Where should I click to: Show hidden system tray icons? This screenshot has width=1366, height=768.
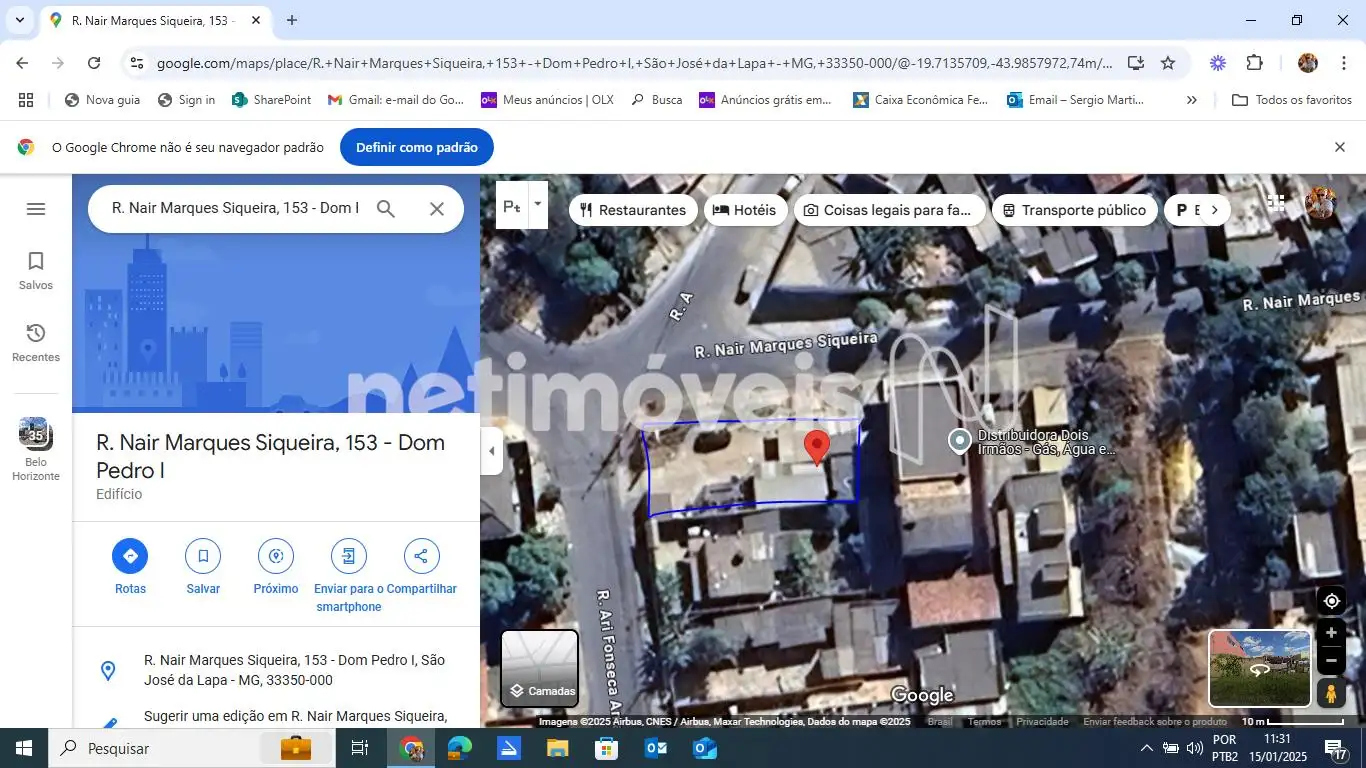(1146, 748)
